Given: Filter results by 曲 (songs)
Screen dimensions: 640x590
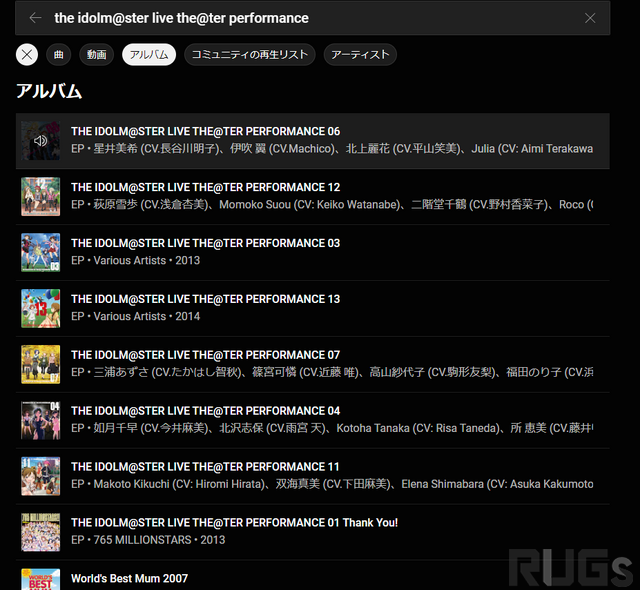Looking at the screenshot, I should [x=58, y=55].
